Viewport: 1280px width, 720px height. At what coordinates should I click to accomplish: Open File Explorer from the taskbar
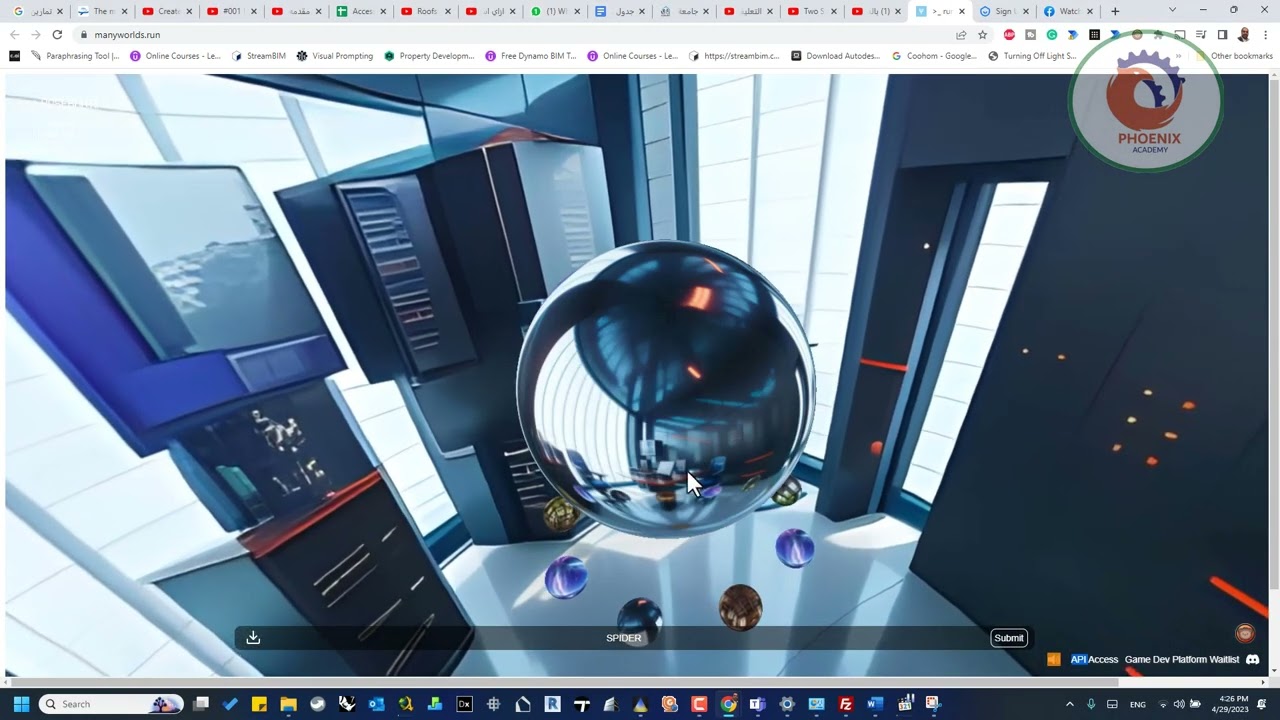pyautogui.click(x=288, y=704)
